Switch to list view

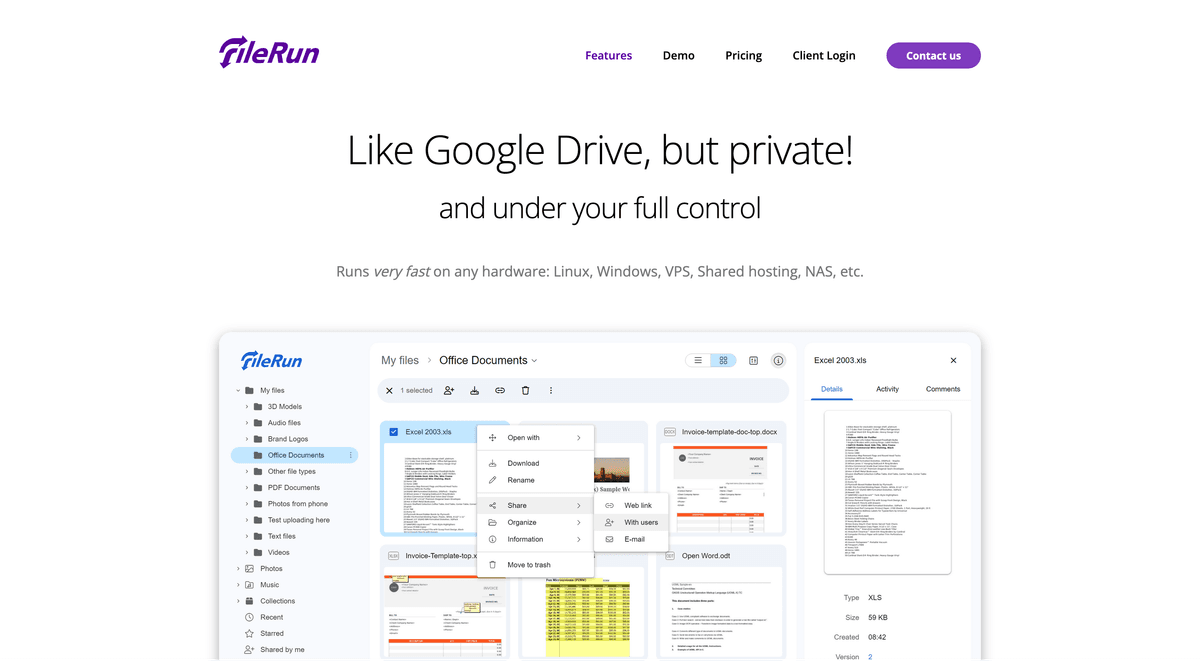(698, 361)
